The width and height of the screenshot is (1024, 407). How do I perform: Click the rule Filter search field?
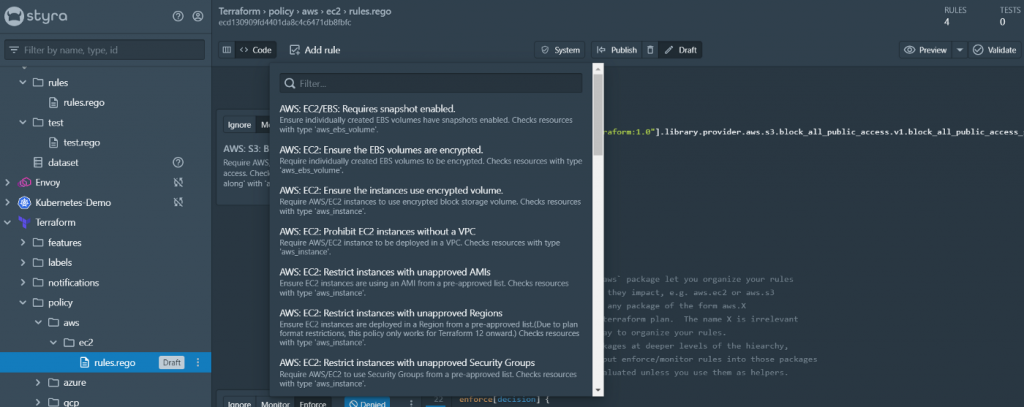(x=431, y=84)
